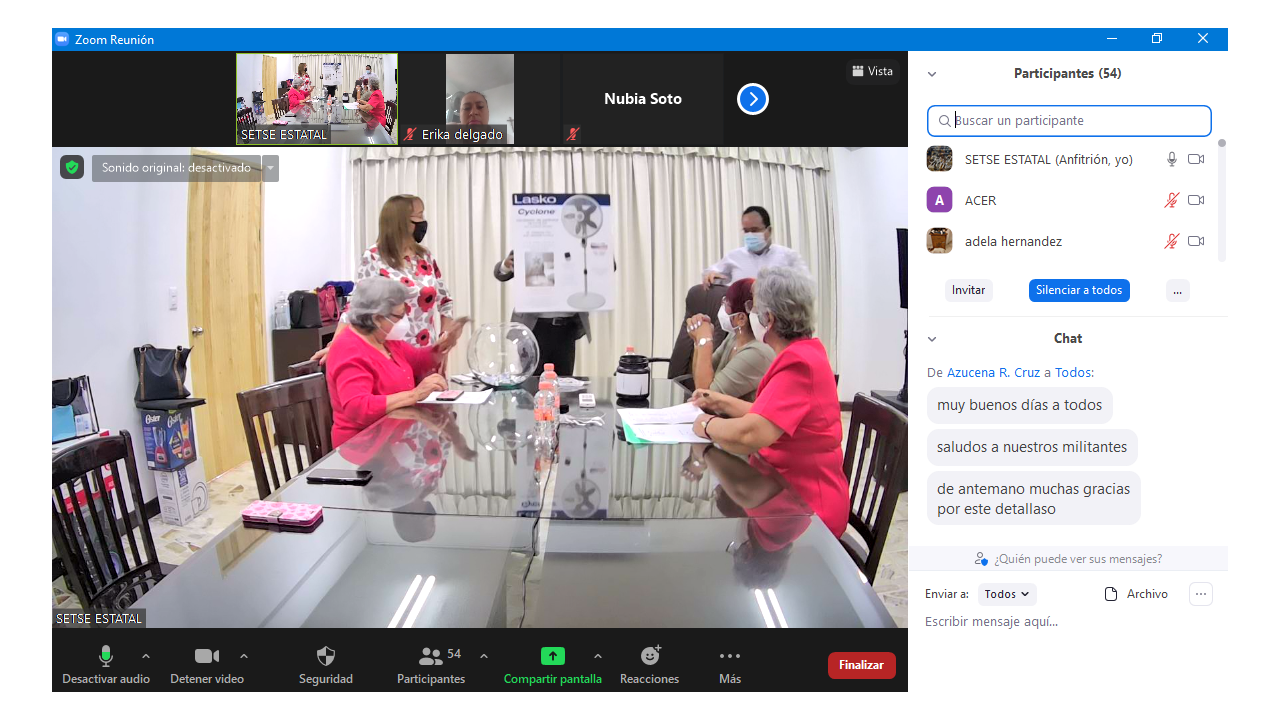Image resolution: width=1280 pixels, height=720 pixels.
Task: Mute audio with Desactivar audio microphone
Action: pyautogui.click(x=106, y=664)
